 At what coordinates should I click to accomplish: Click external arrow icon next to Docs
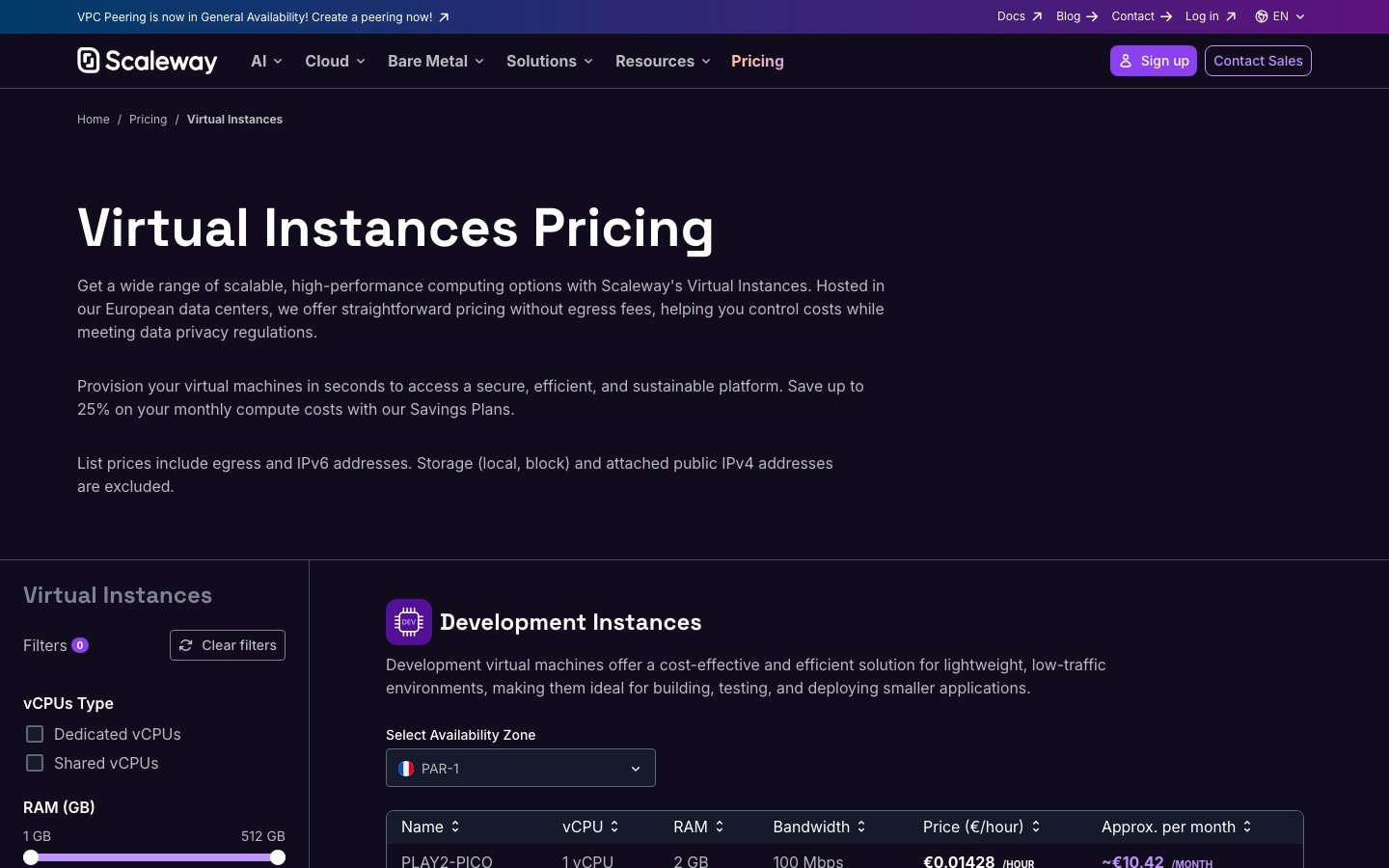[1037, 16]
